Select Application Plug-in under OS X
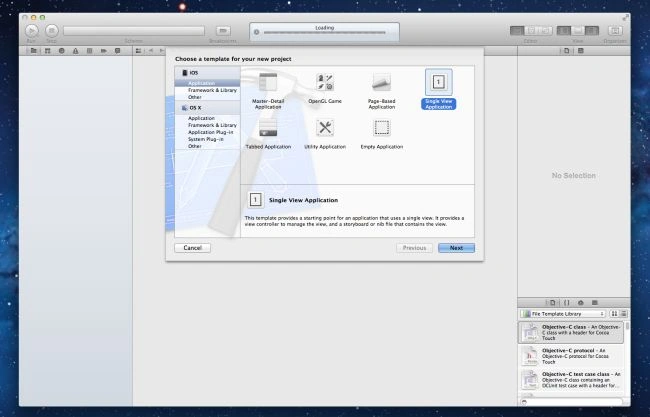 [211, 132]
